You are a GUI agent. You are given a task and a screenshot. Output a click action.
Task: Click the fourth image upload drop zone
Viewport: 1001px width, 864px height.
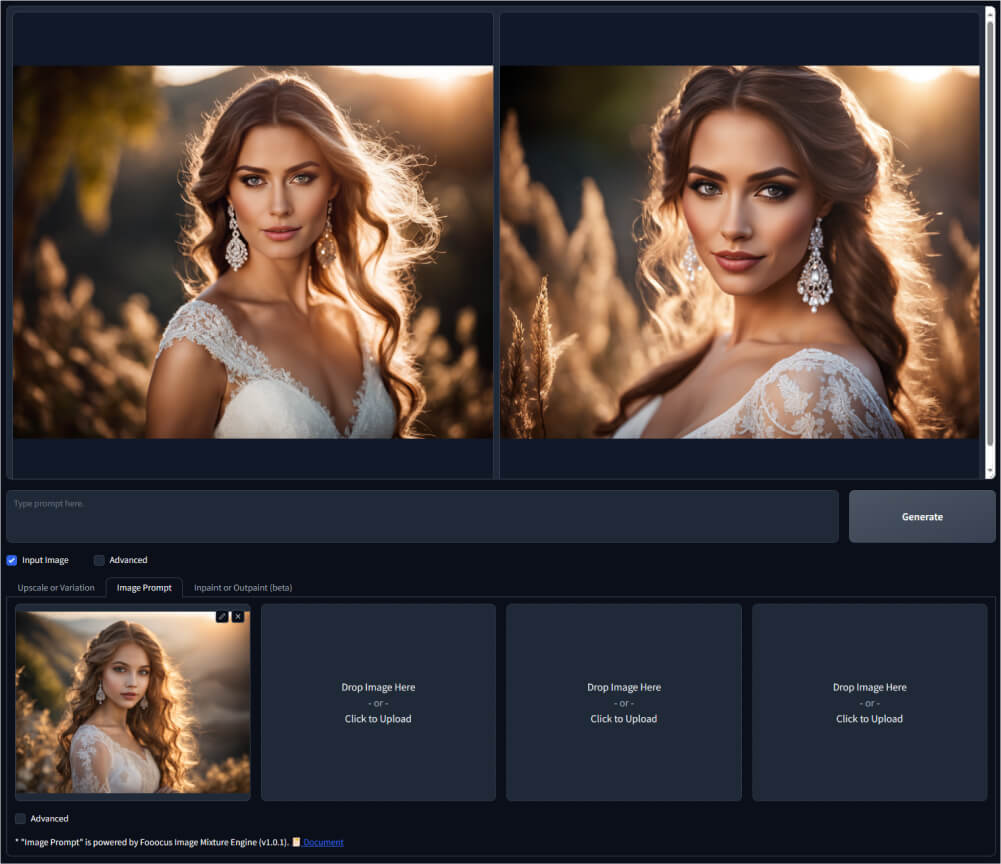pos(869,702)
